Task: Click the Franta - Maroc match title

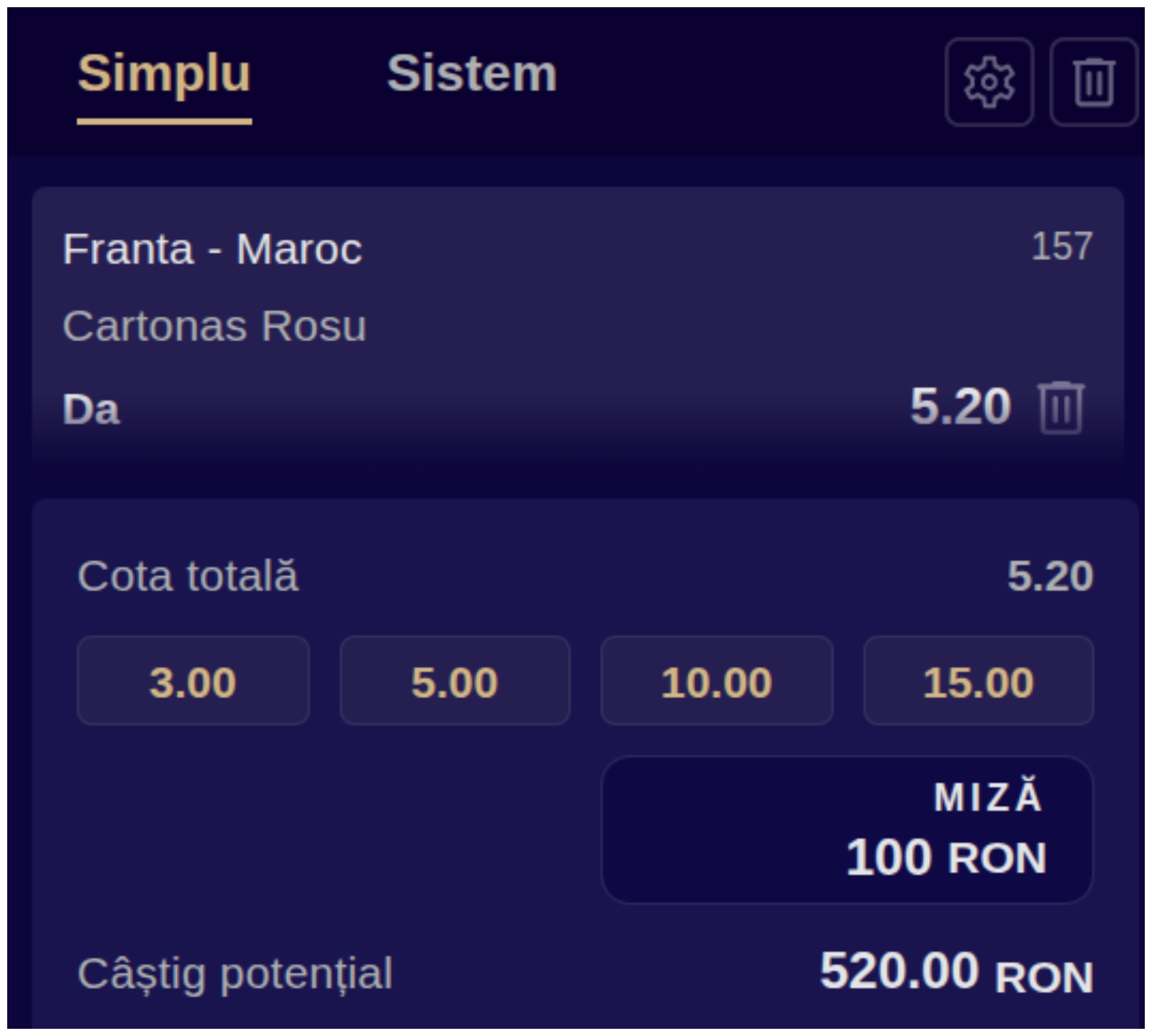Action: [212, 248]
